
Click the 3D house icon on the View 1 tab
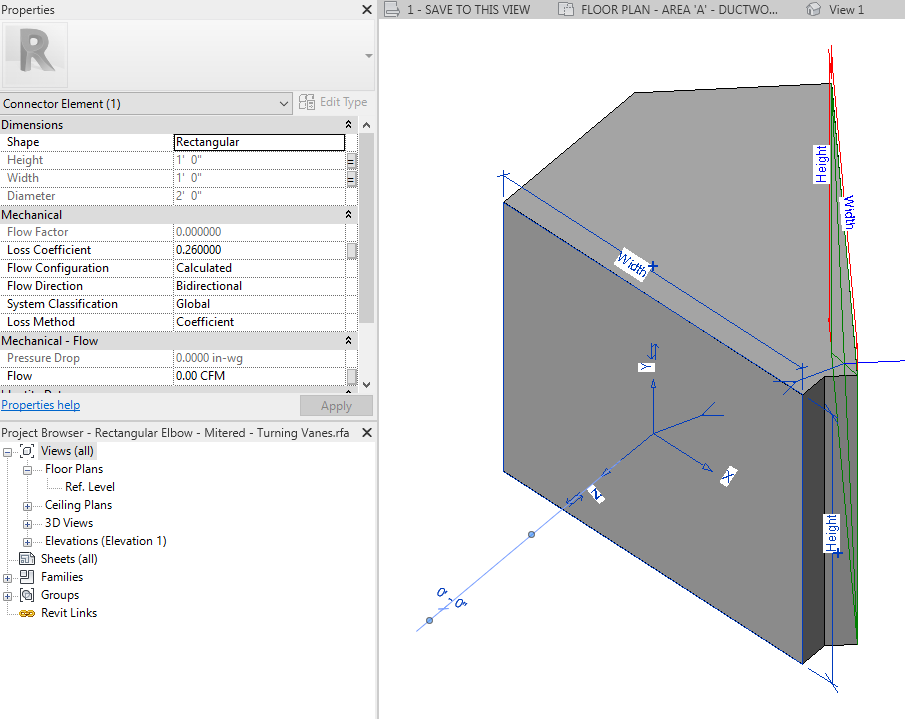coord(813,9)
